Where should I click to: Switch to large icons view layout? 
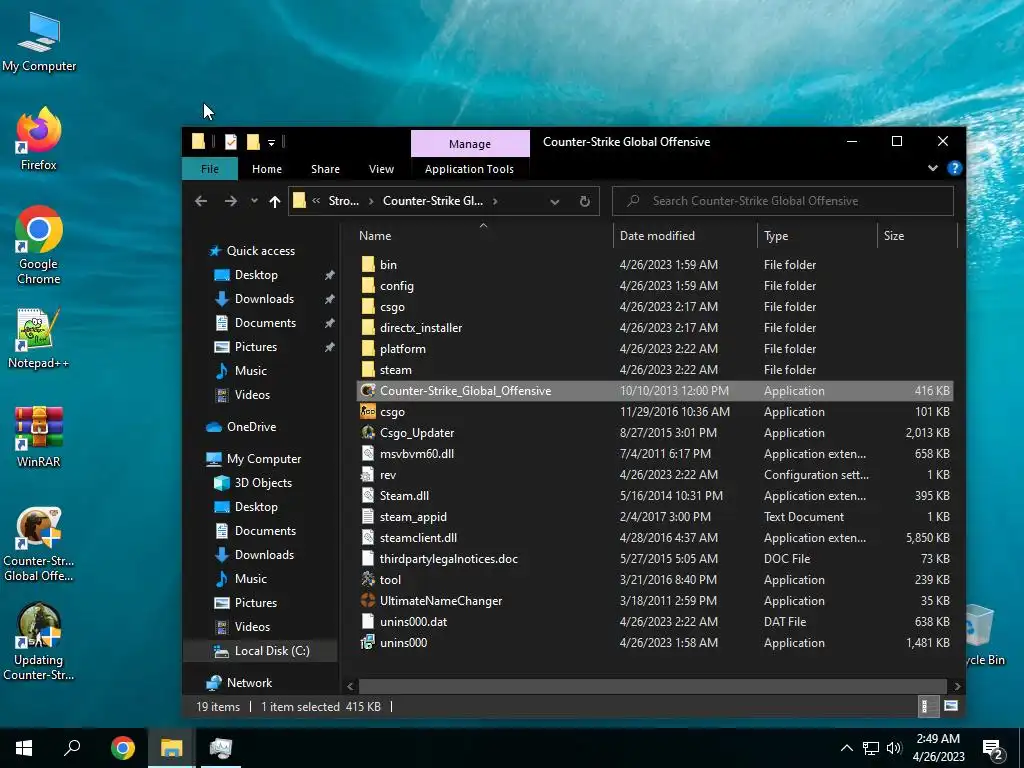pos(950,706)
